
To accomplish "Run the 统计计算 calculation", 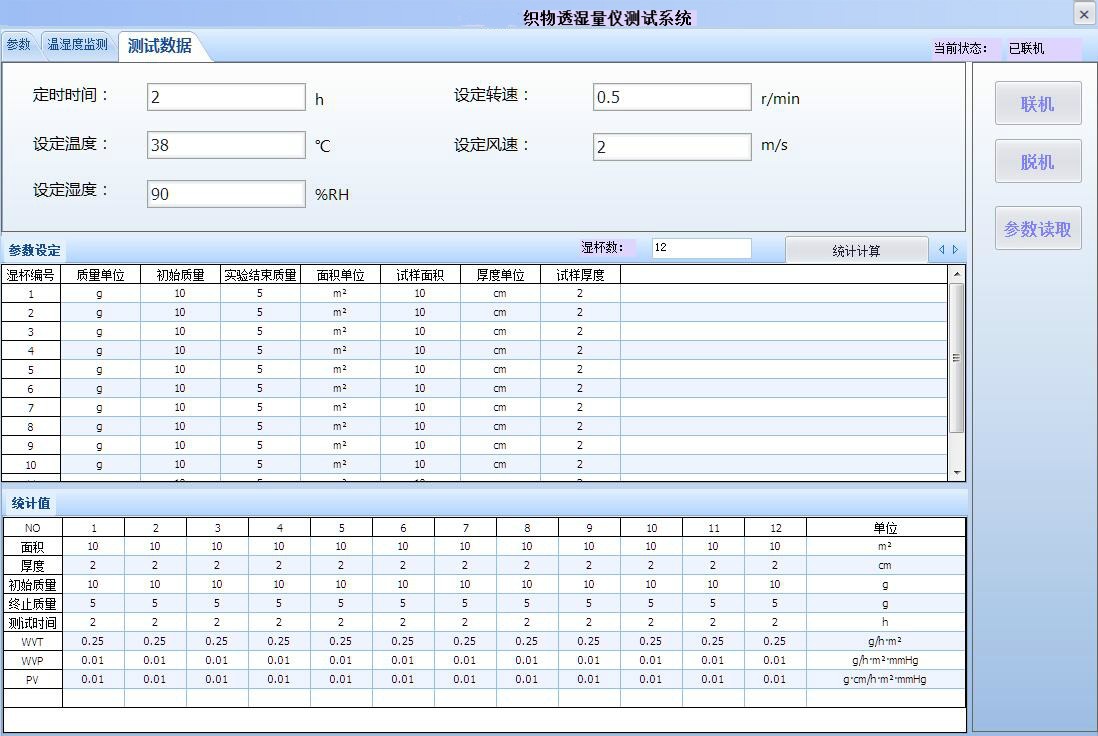I will pos(858,249).
